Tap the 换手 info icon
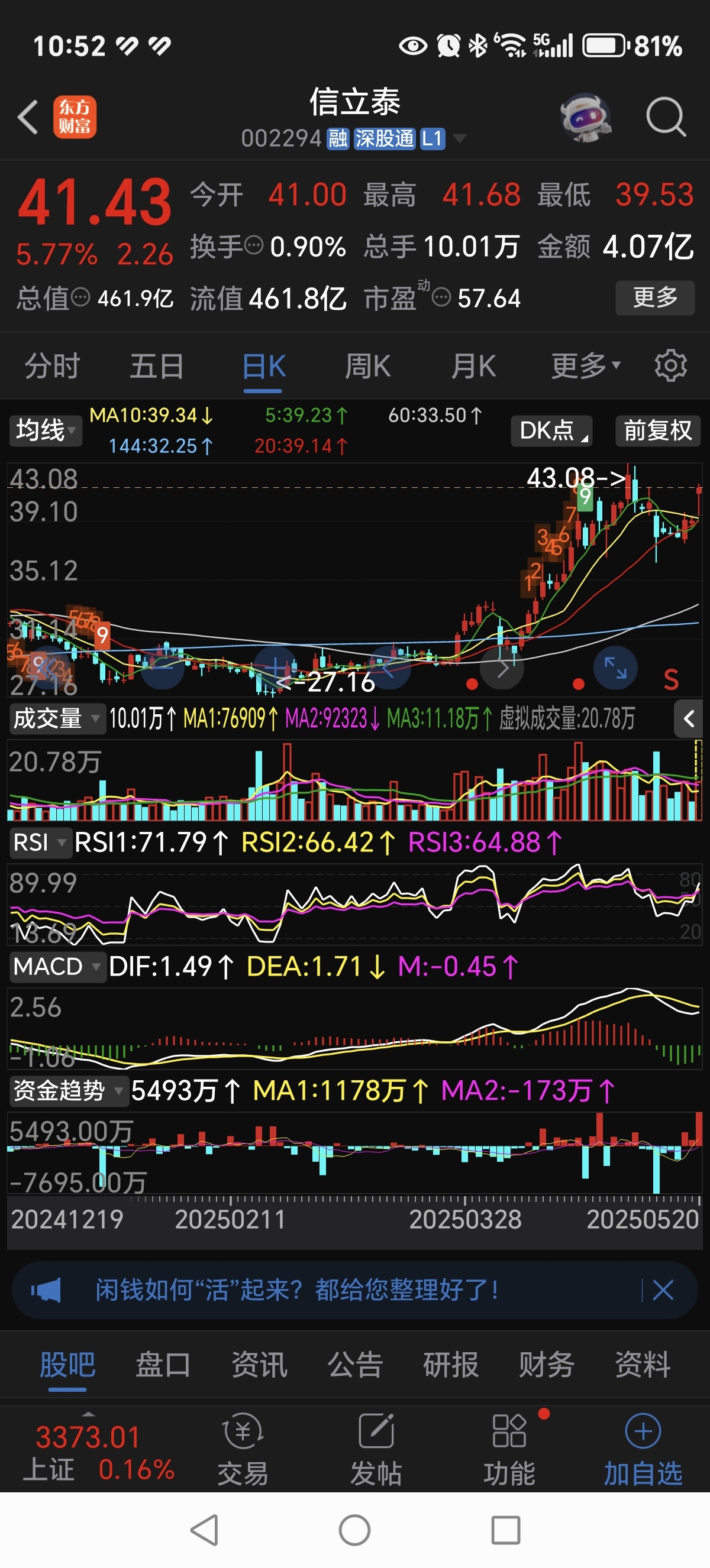Screen dimensions: 710x1568 [x=254, y=245]
